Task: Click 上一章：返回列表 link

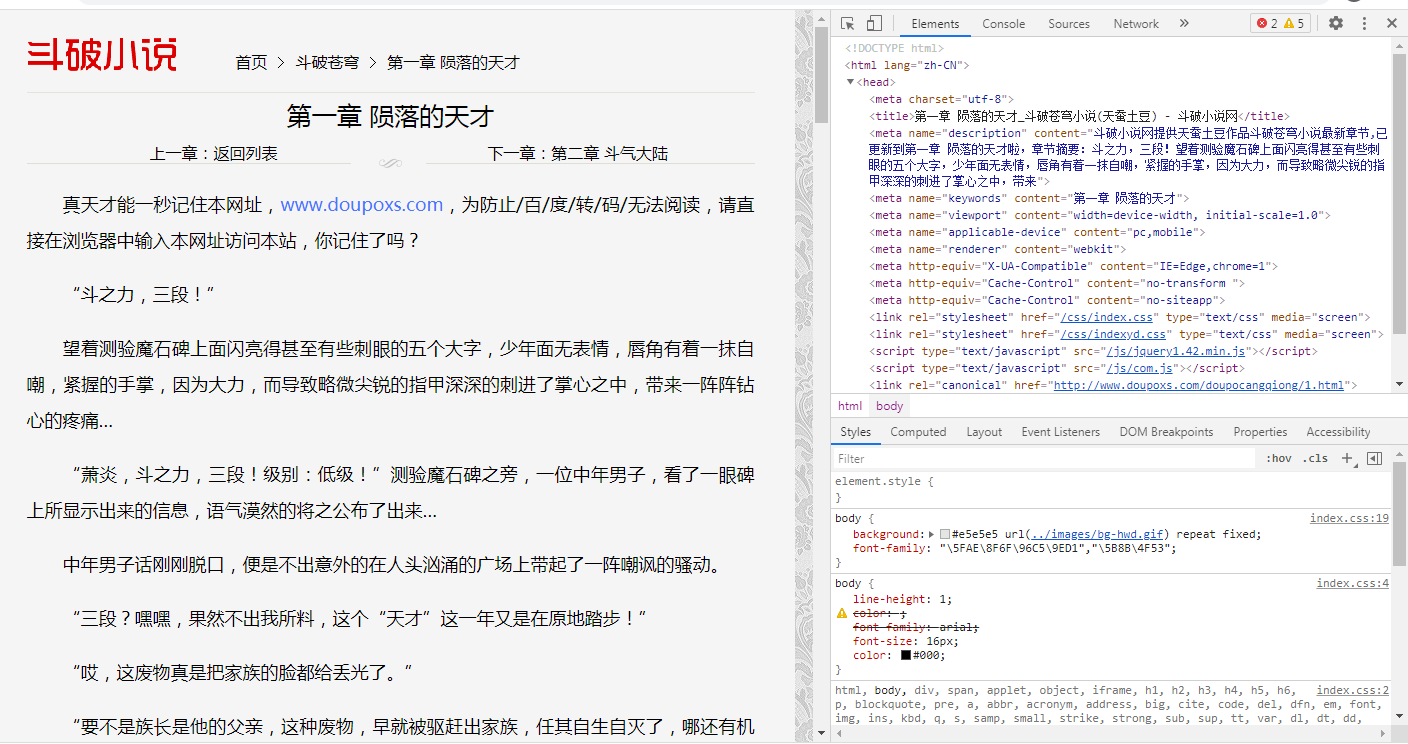Action: pos(214,154)
